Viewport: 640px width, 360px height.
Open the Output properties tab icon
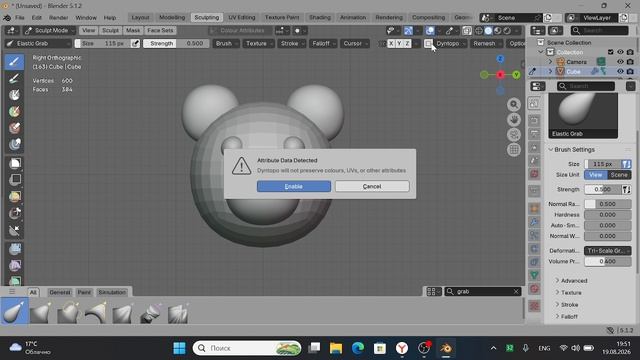click(534, 134)
